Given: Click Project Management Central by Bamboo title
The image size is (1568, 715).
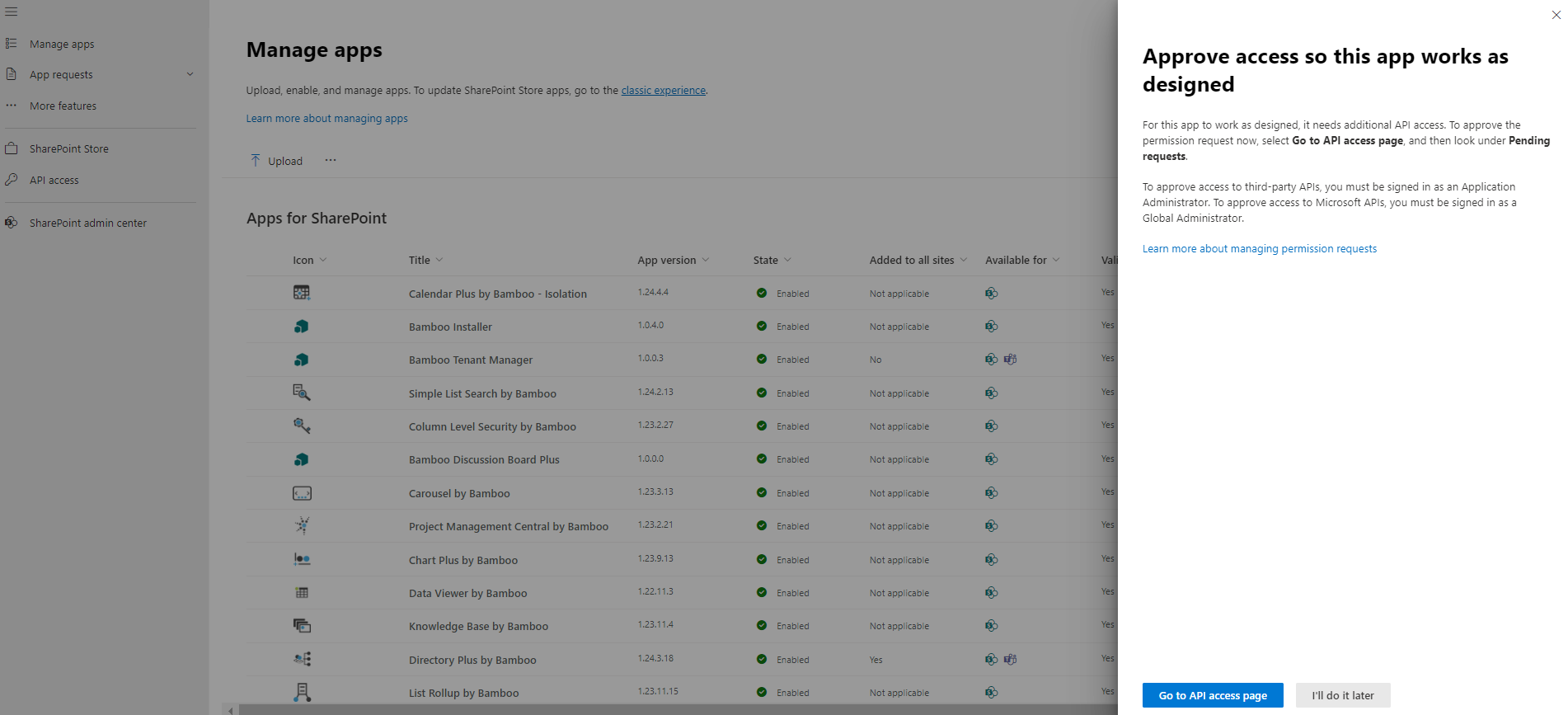Looking at the screenshot, I should click(509, 526).
